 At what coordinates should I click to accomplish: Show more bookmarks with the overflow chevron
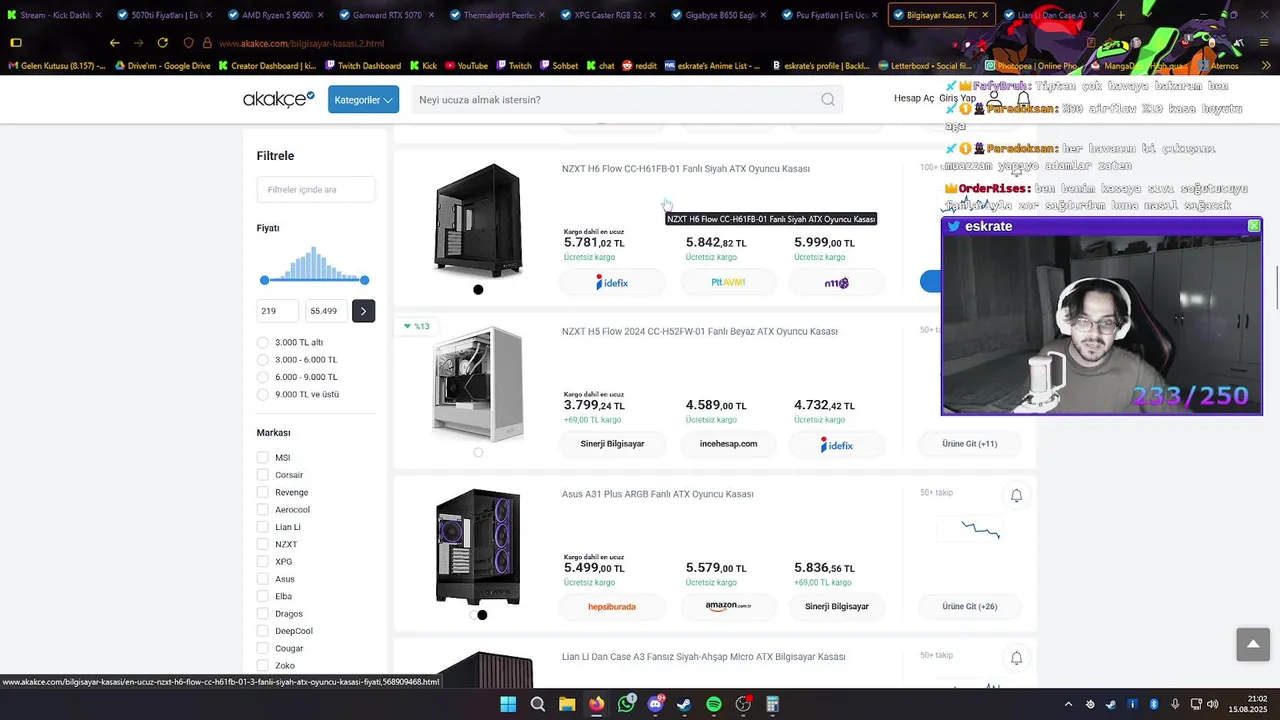point(1266,66)
